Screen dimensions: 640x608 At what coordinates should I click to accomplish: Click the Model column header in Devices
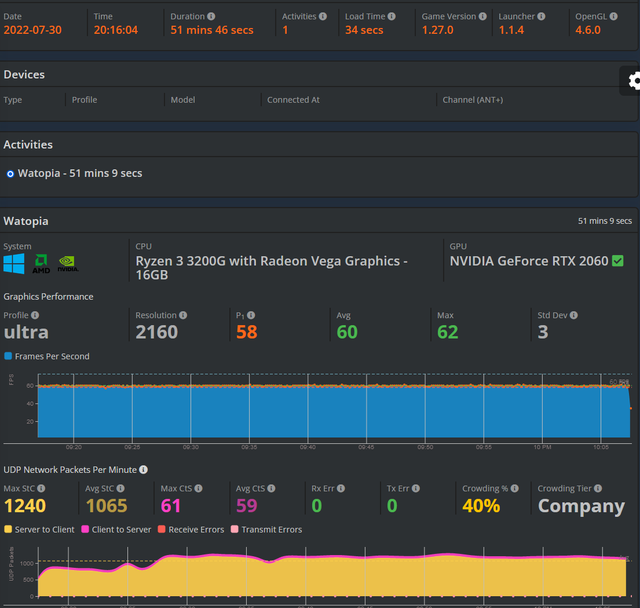coord(183,100)
